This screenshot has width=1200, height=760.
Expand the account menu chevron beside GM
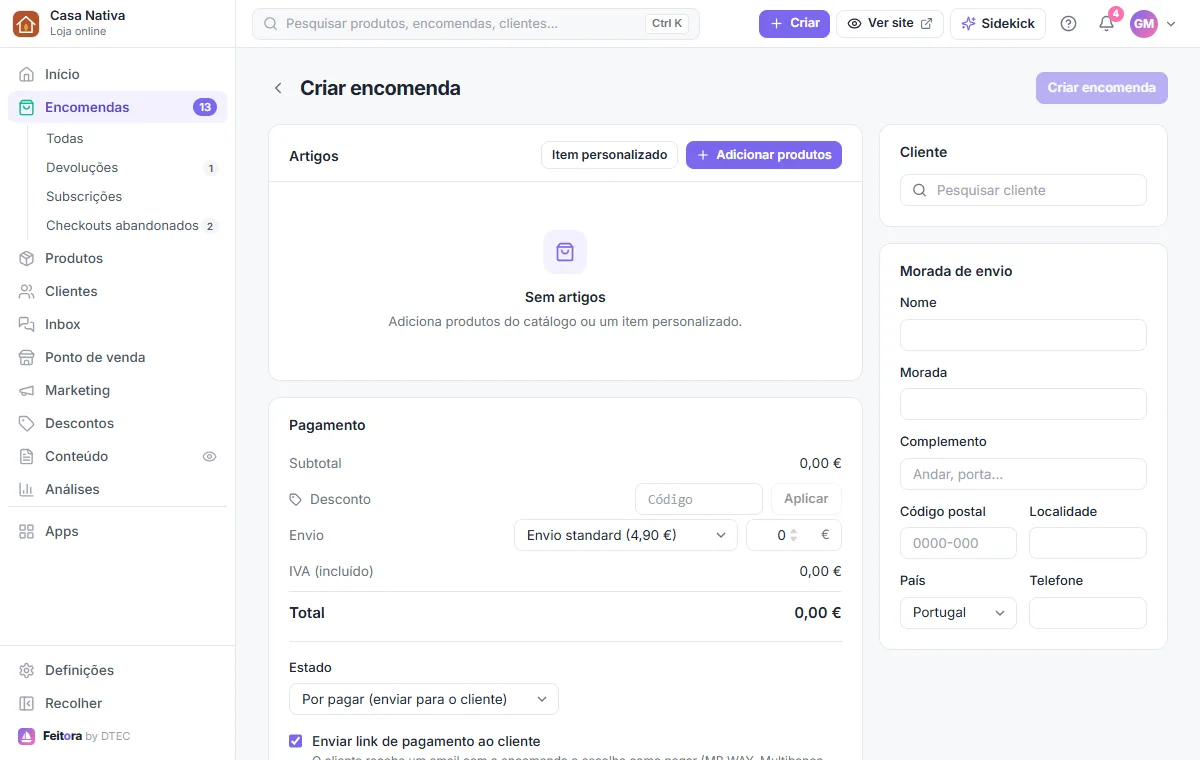tap(1171, 23)
